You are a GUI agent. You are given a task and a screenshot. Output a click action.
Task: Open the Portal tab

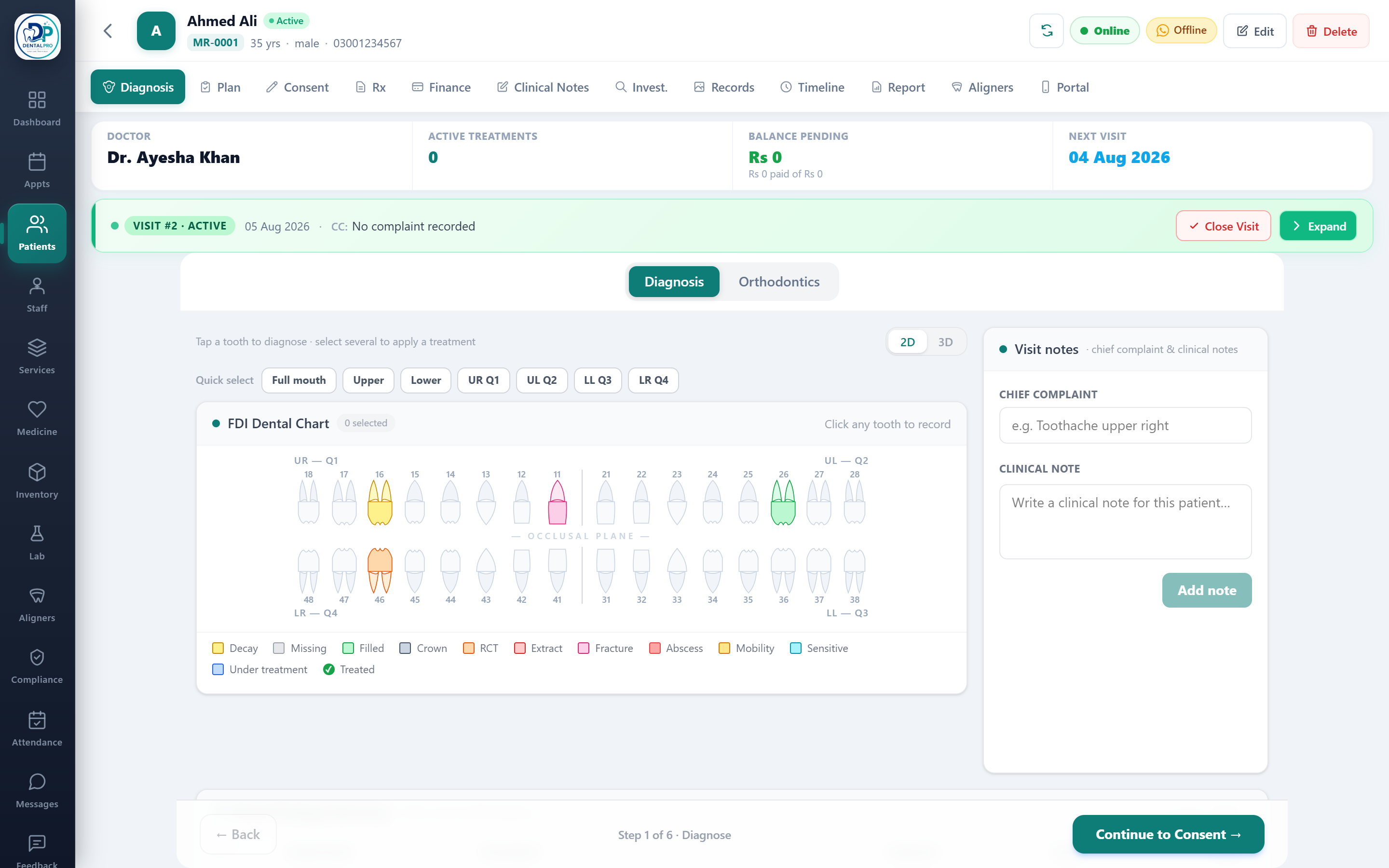(1065, 87)
